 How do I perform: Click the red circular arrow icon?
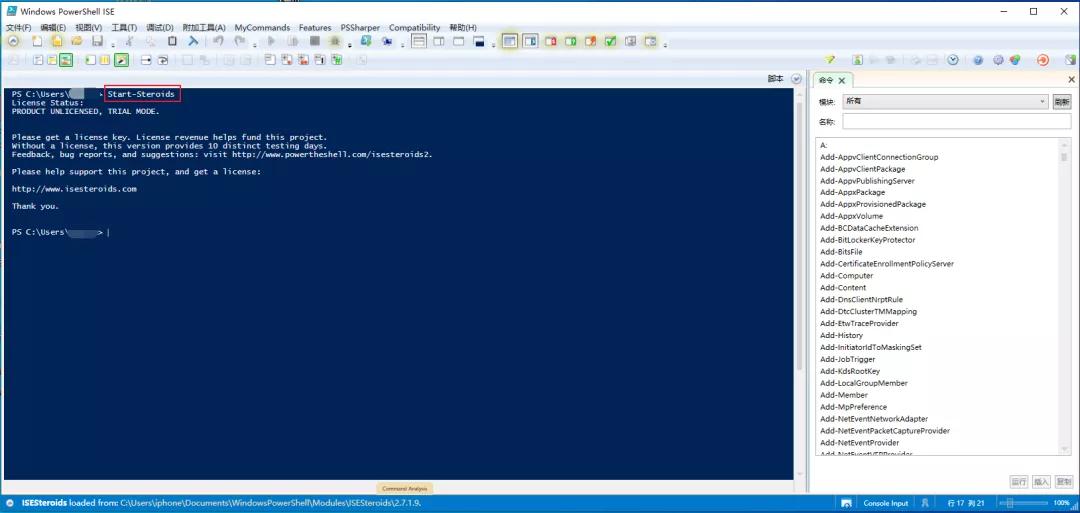pos(1043,60)
